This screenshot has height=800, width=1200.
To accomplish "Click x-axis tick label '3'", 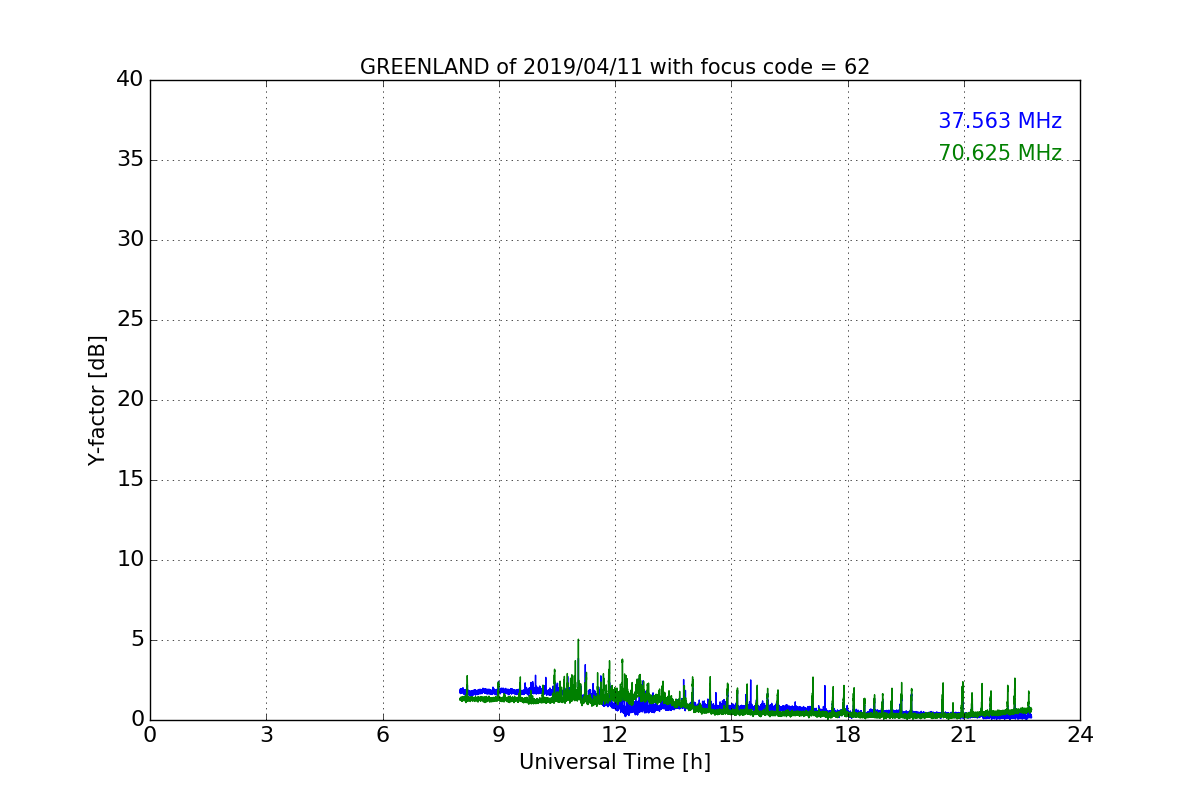I will (266, 735).
